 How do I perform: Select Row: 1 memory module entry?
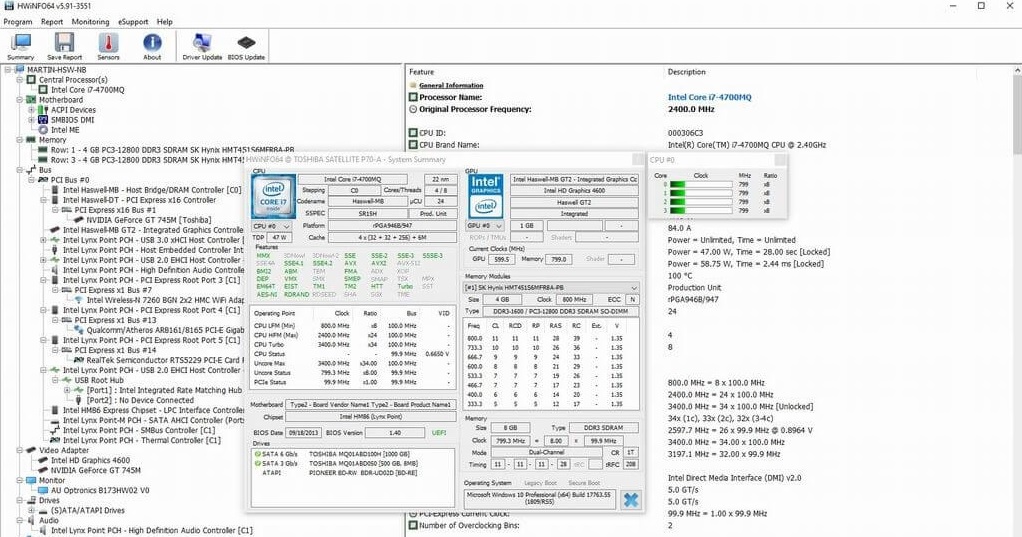173,150
